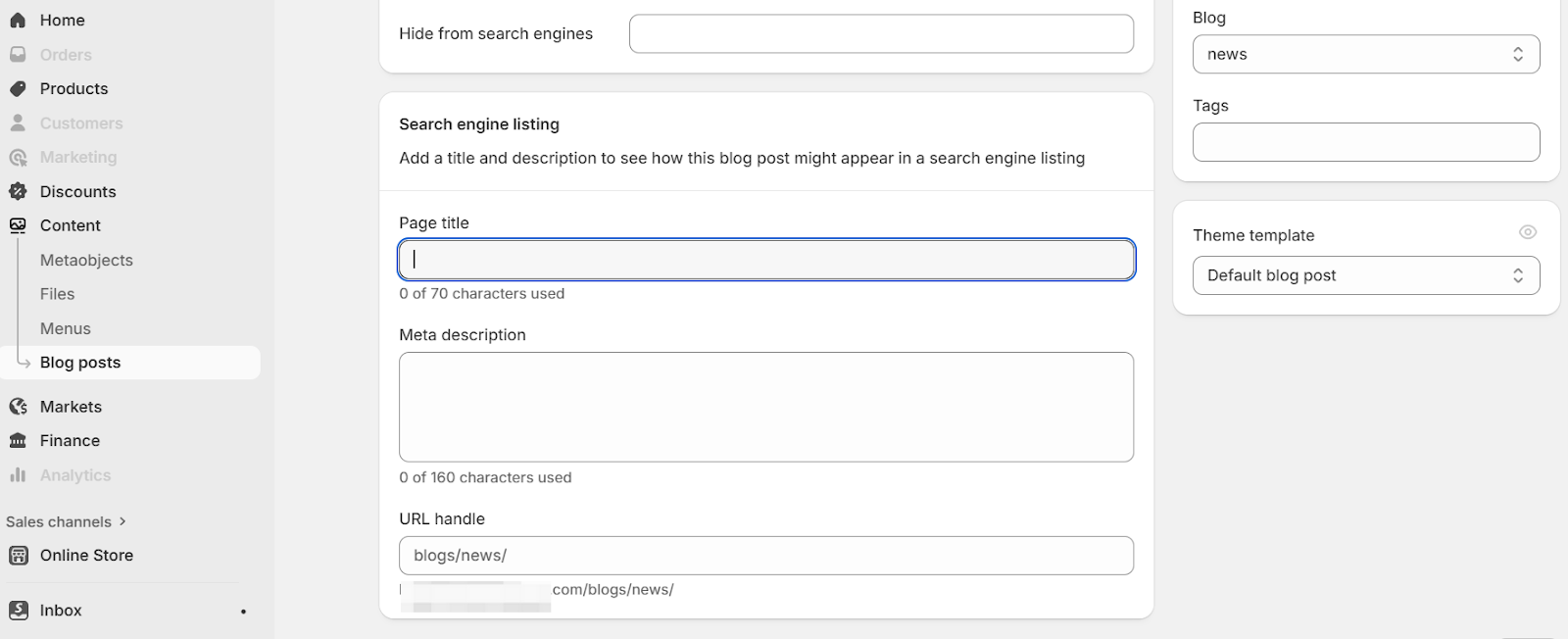Open Menus in the sidebar

point(65,329)
